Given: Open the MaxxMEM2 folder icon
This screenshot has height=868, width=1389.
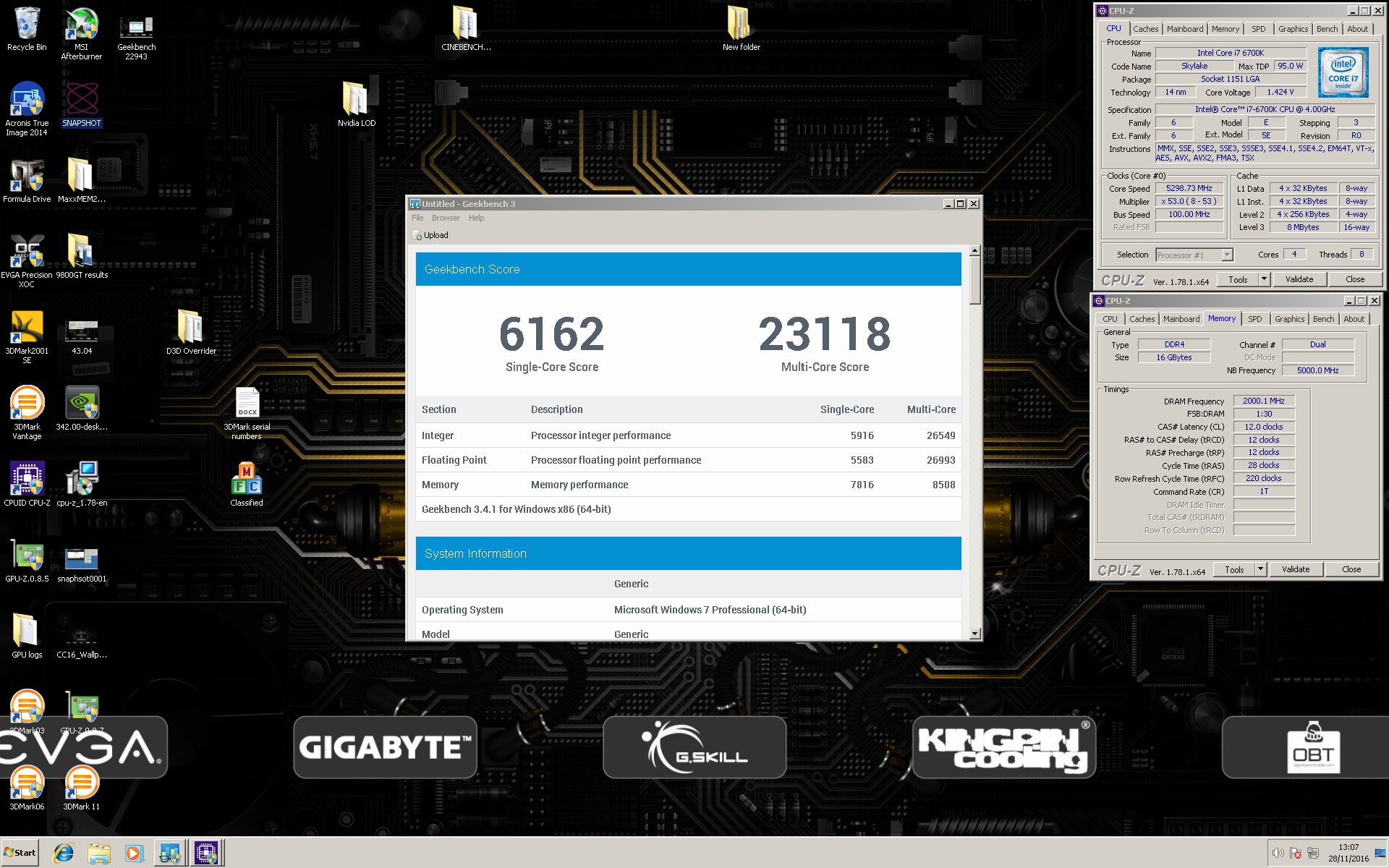Looking at the screenshot, I should (x=81, y=180).
